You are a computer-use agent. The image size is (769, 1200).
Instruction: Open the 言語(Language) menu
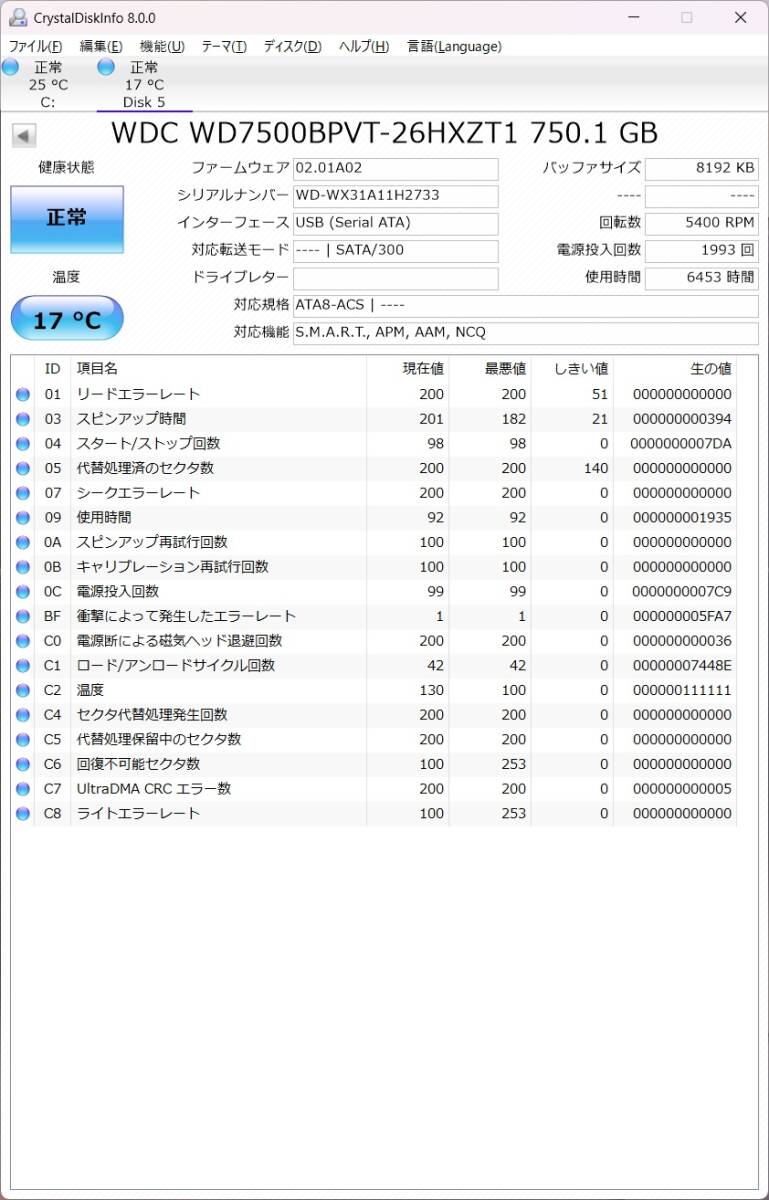click(454, 46)
